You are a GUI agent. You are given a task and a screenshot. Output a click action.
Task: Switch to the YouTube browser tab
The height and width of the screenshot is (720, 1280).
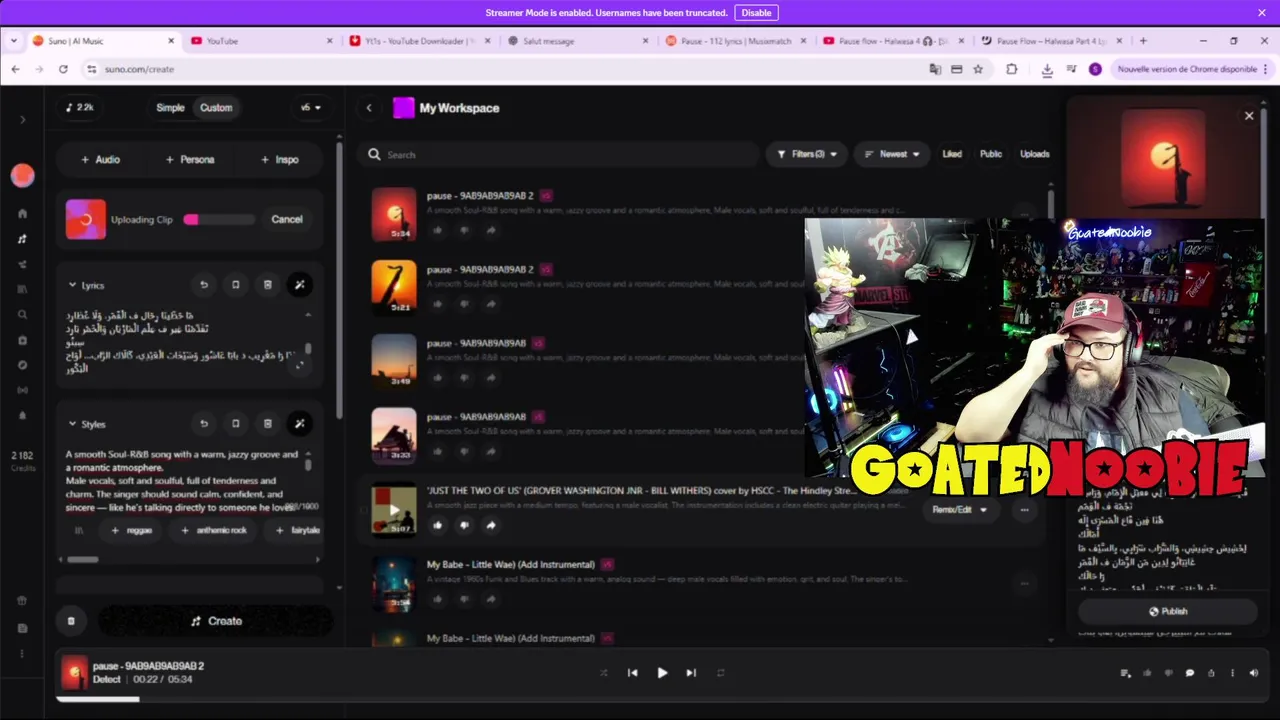[x=260, y=41]
